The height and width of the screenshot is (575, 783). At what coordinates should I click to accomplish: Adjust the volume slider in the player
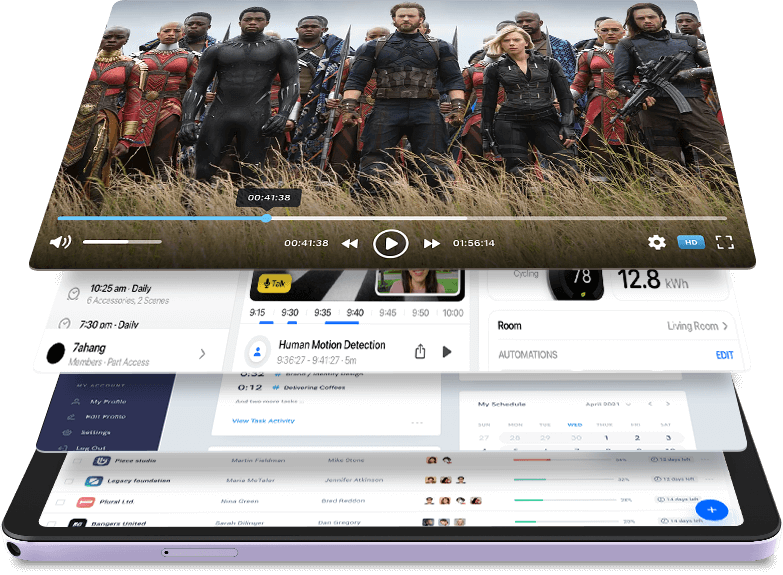point(122,242)
